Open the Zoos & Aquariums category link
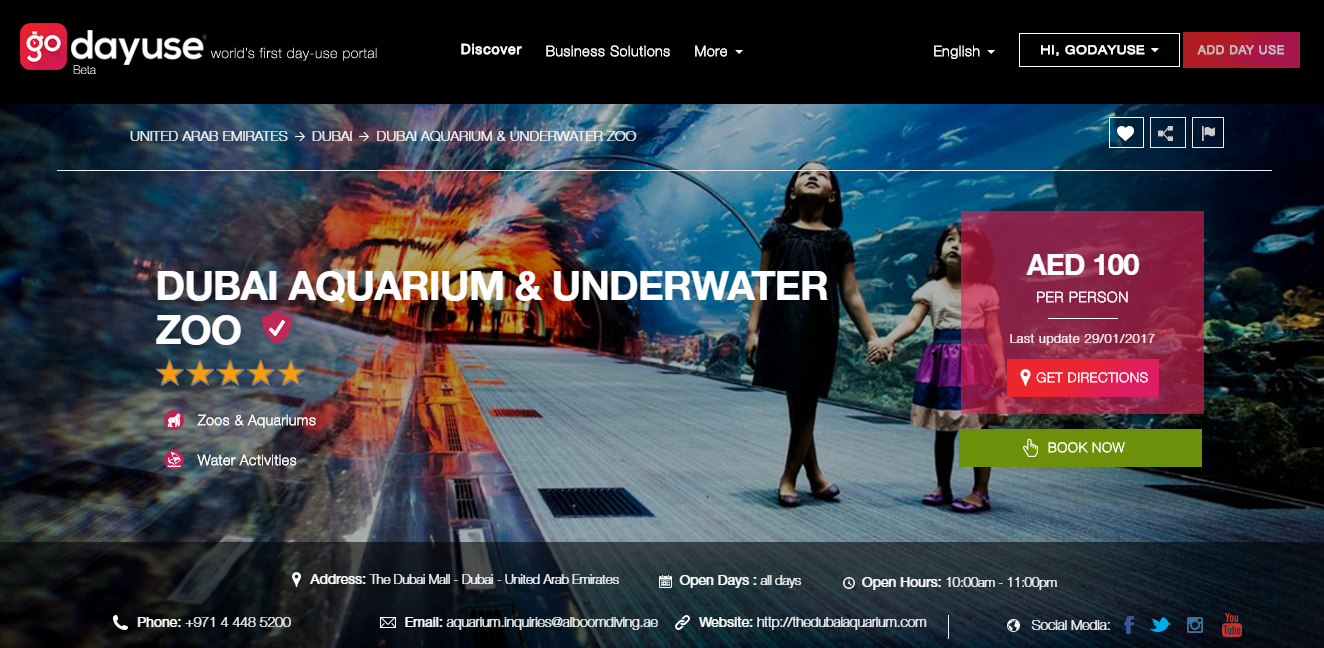 (x=257, y=421)
